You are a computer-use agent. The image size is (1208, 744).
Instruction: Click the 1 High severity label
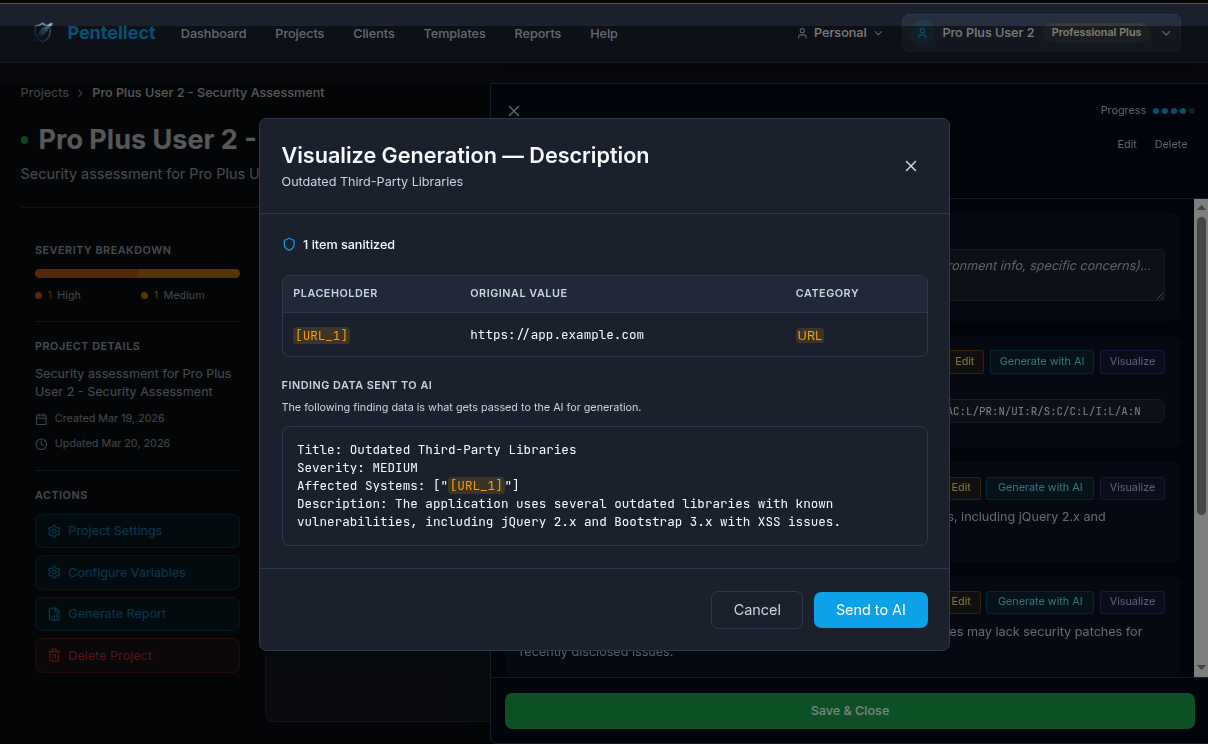pyautogui.click(x=58, y=295)
